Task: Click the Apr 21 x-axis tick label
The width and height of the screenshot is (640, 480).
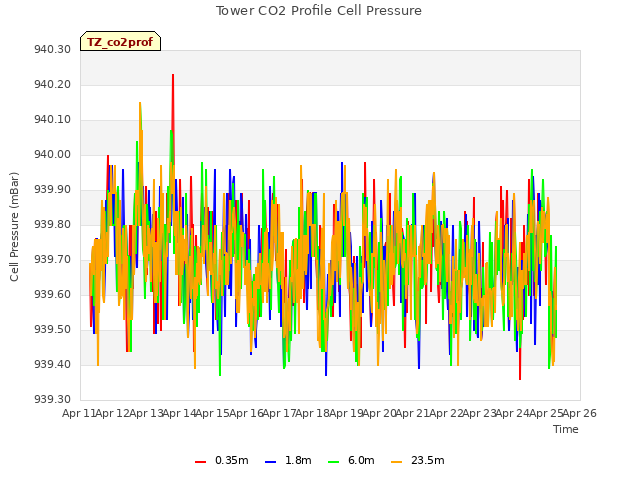Action: click(x=413, y=413)
